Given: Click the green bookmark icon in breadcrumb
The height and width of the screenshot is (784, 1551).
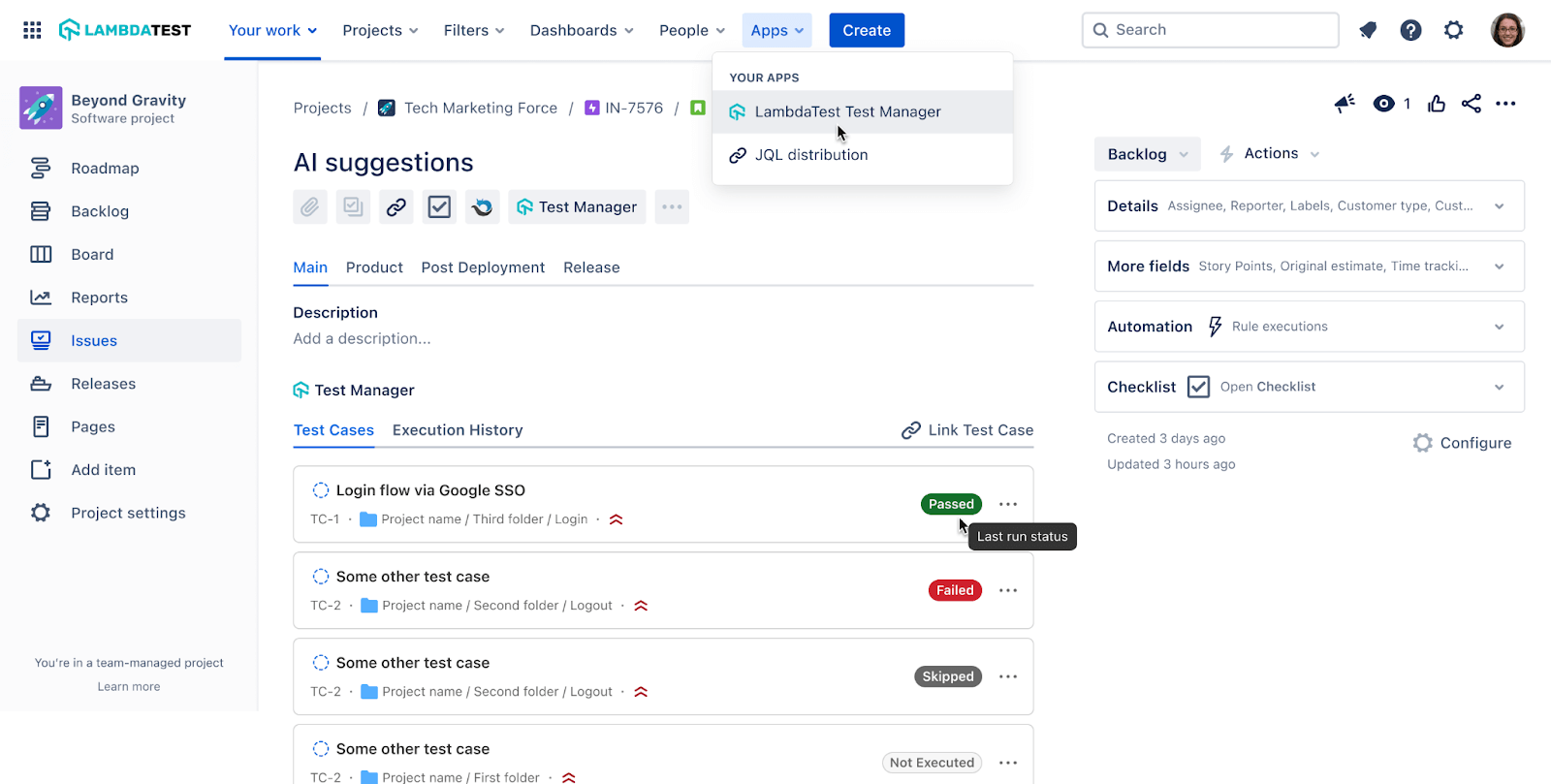Looking at the screenshot, I should 697,108.
